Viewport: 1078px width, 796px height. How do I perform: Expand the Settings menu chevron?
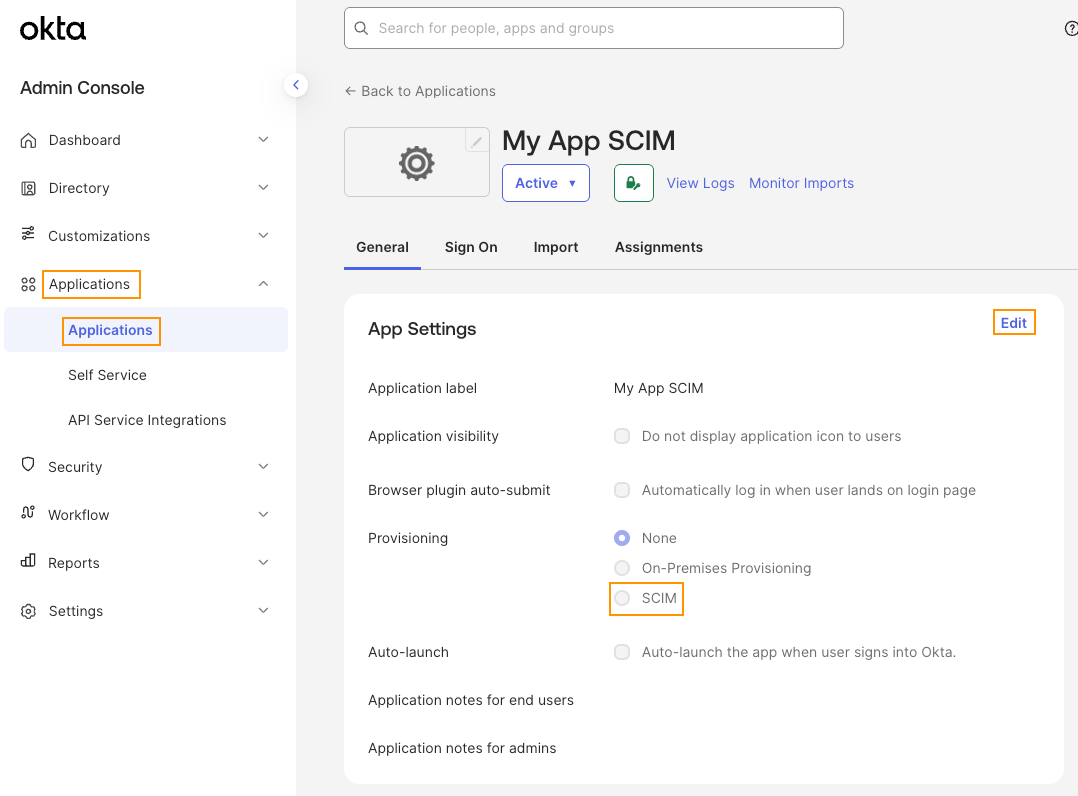coord(263,610)
